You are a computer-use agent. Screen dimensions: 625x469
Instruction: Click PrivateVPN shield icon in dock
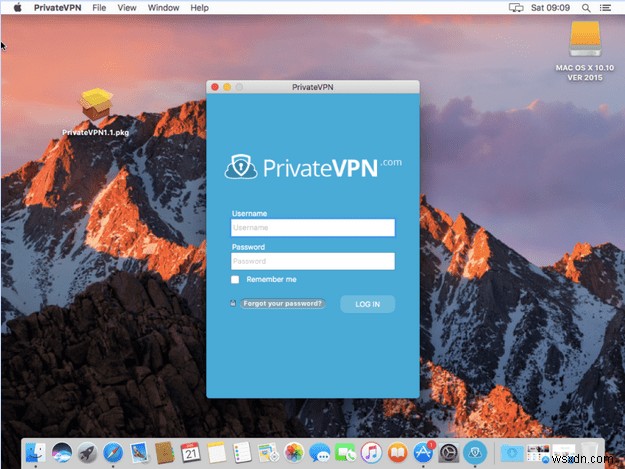[475, 453]
